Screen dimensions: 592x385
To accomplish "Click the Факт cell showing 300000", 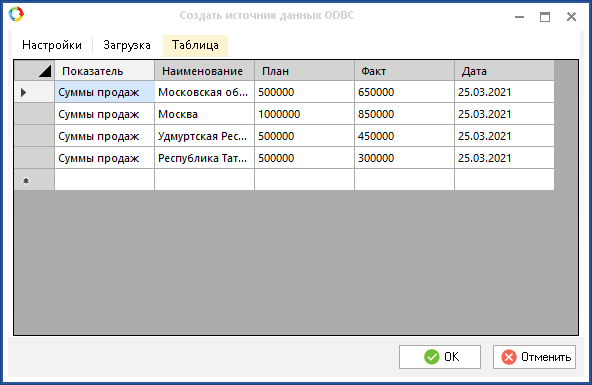I will point(404,158).
